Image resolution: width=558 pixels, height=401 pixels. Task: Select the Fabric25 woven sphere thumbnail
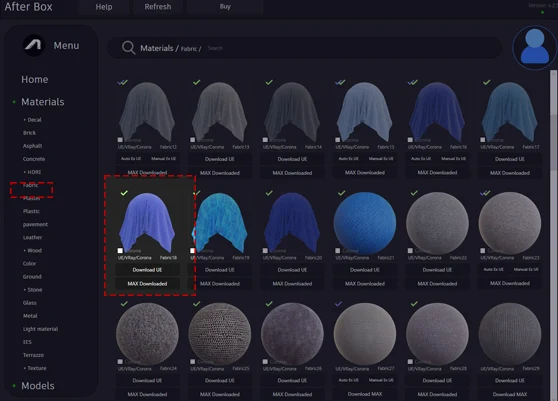tap(220, 334)
